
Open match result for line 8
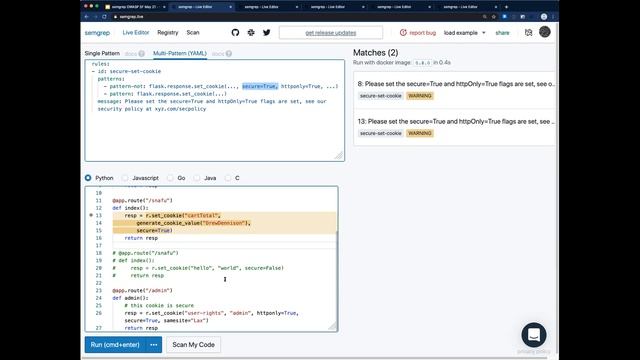pyautogui.click(x=456, y=89)
